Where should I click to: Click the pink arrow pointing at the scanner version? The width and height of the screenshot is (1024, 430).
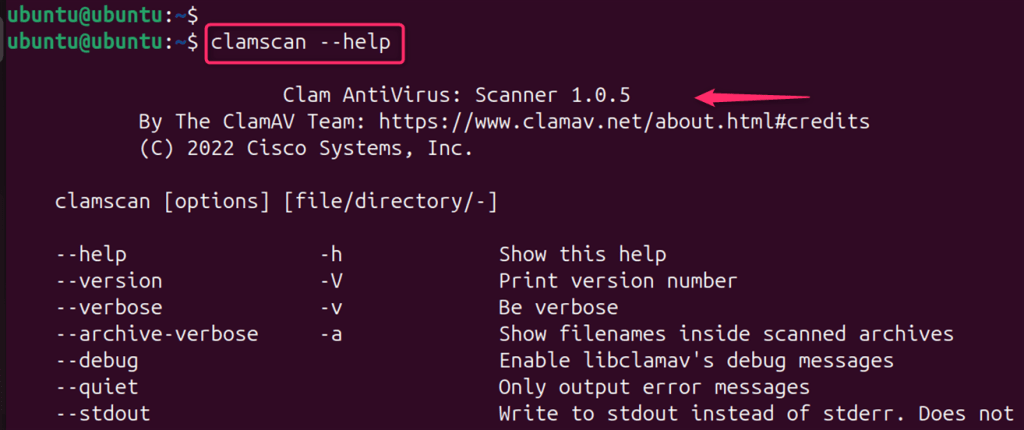(752, 97)
